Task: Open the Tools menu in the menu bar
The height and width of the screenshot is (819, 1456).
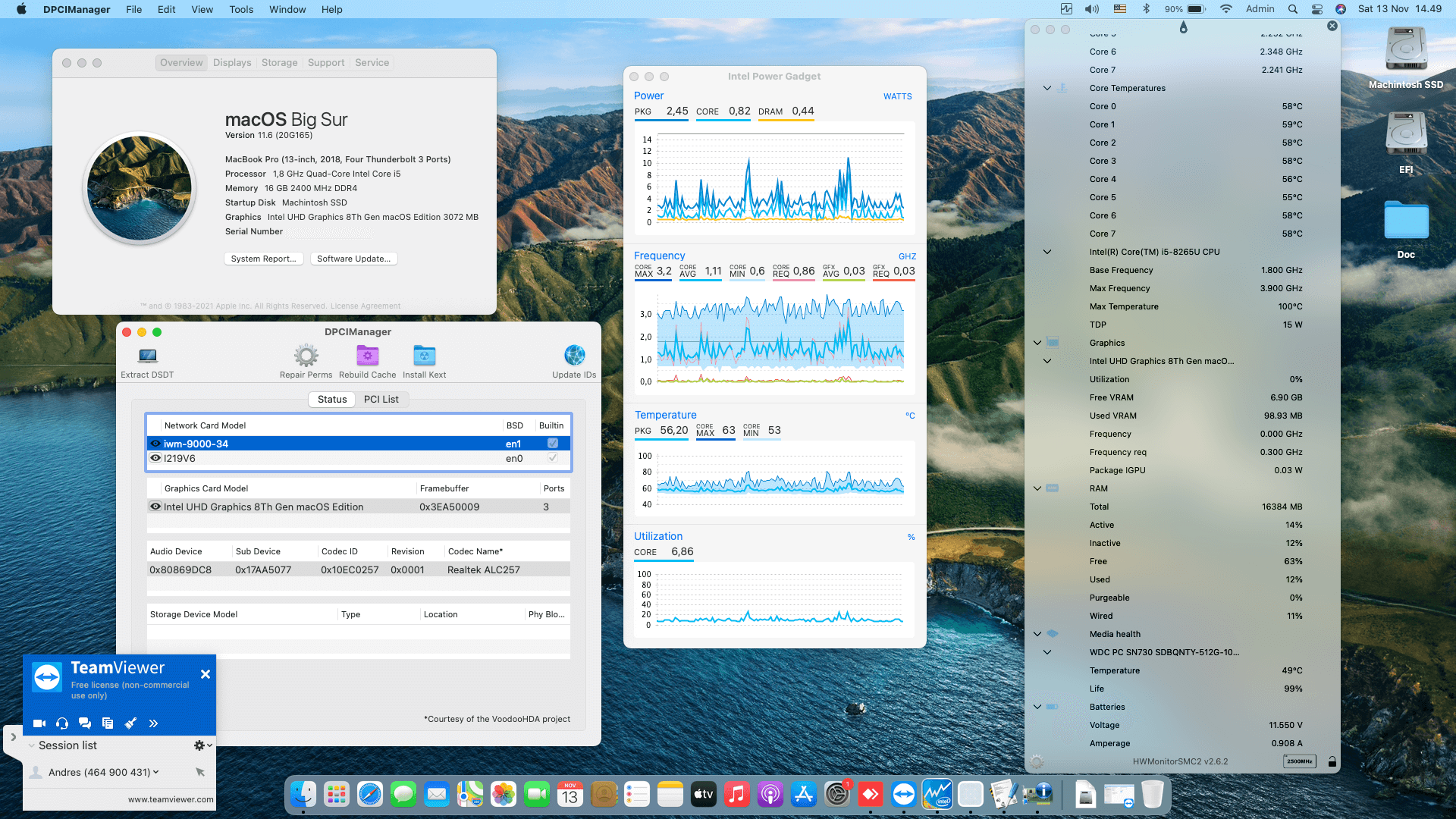Action: pos(241,9)
